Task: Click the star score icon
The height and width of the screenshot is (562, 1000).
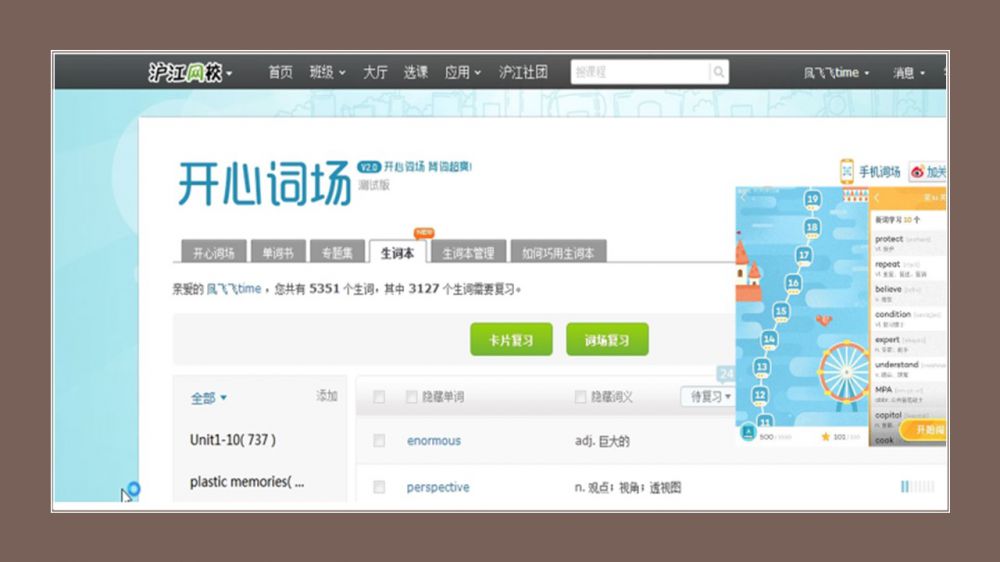Action: [x=826, y=437]
